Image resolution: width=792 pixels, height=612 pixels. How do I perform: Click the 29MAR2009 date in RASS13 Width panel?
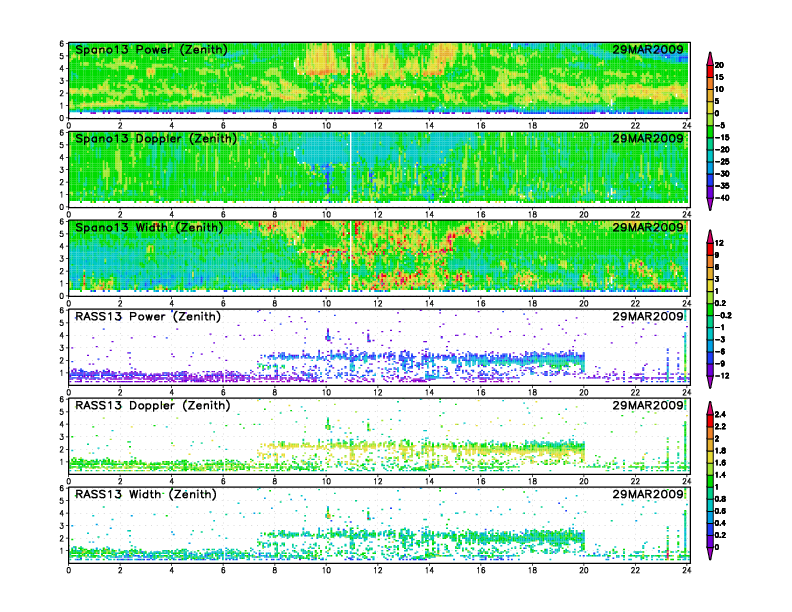(648, 494)
